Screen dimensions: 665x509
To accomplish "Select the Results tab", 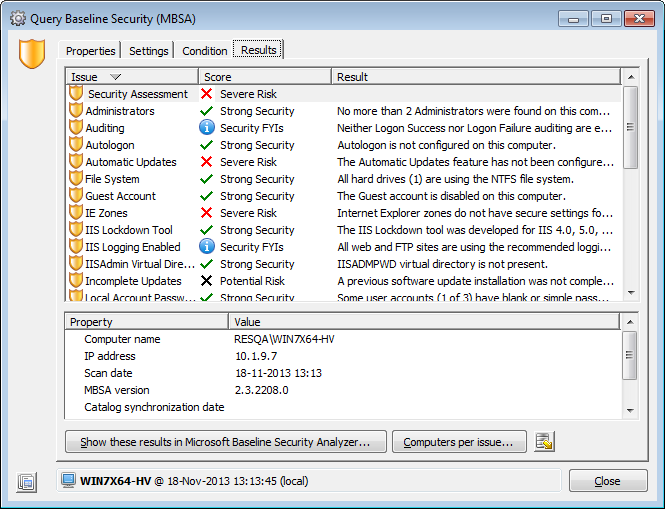I will click(x=259, y=50).
